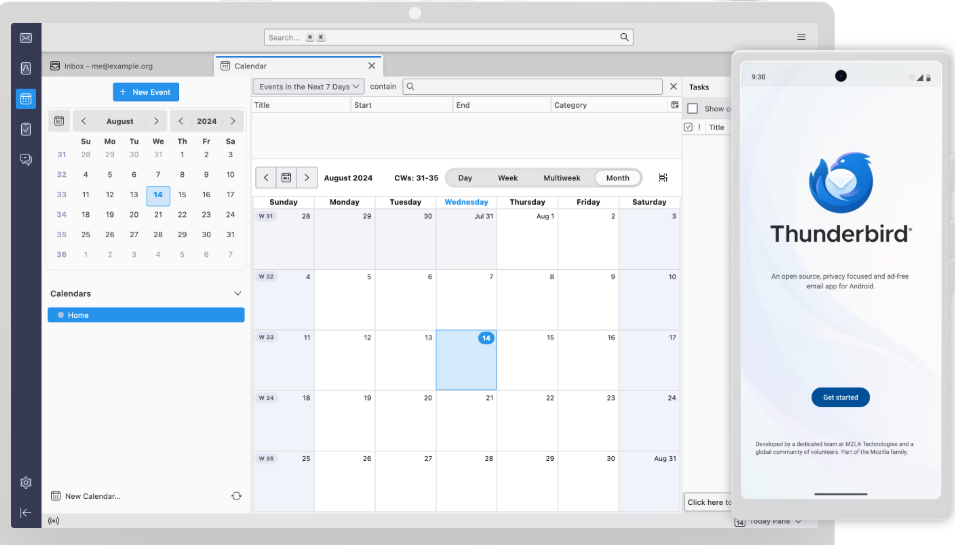Clear the event filter with X icon

(673, 86)
